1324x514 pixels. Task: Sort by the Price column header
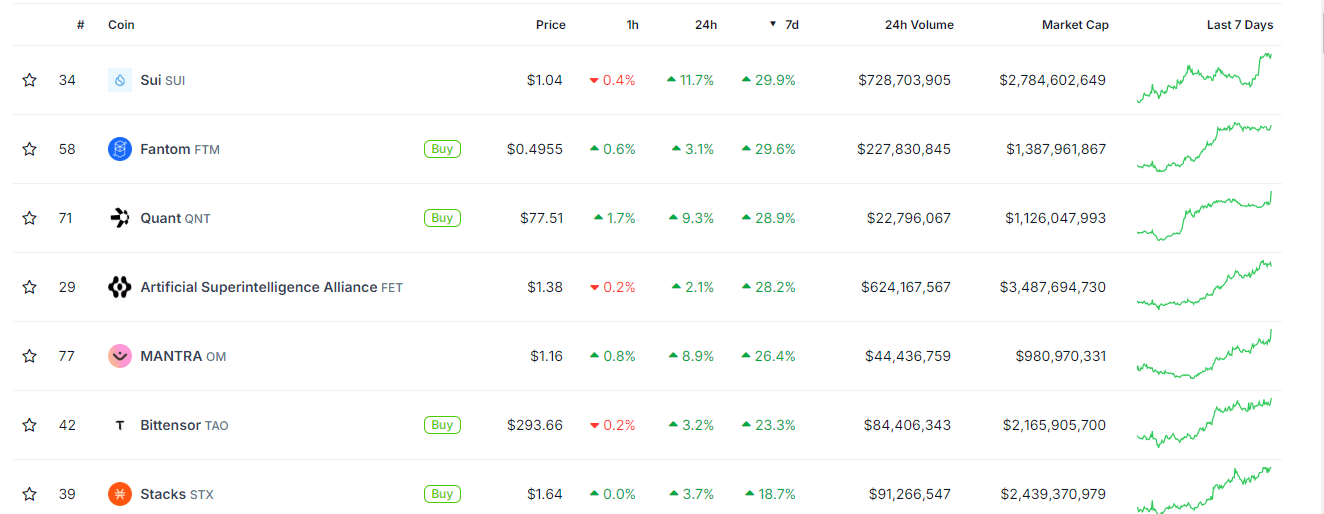tap(550, 25)
